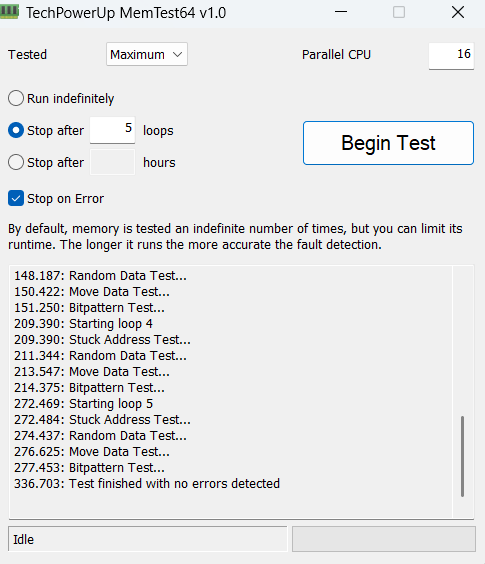Select log line '274.437: Random Data Test...'

100,436
